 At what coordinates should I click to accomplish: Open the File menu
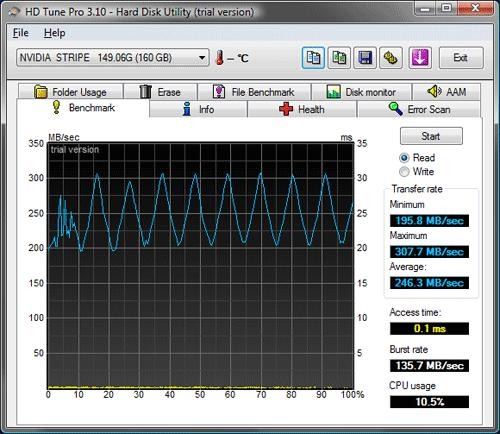coord(21,33)
